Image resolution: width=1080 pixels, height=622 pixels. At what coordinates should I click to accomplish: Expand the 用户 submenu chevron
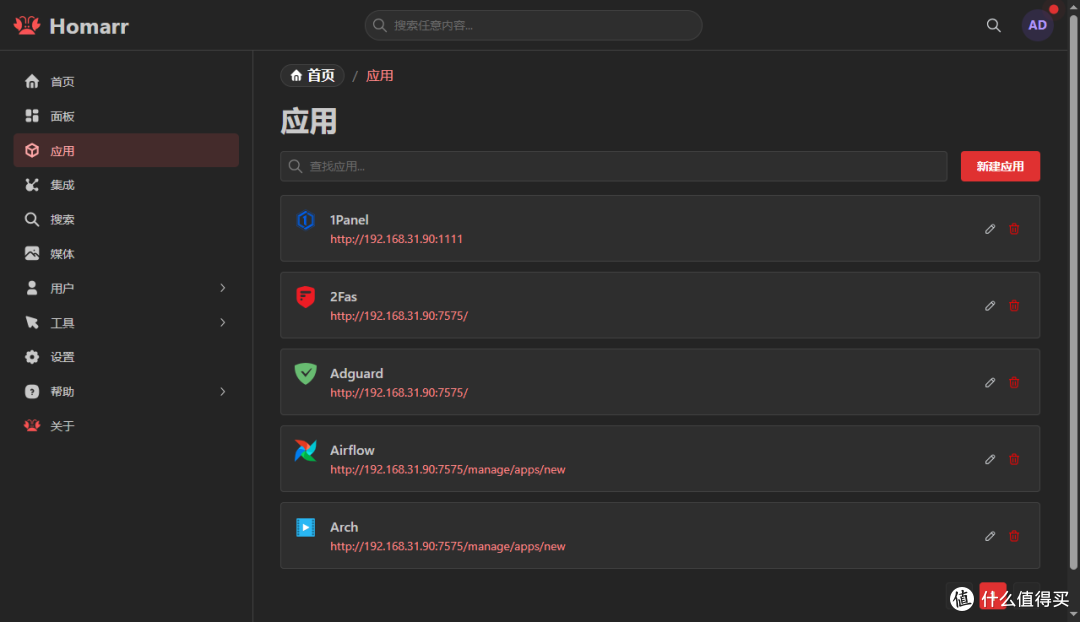pos(222,288)
